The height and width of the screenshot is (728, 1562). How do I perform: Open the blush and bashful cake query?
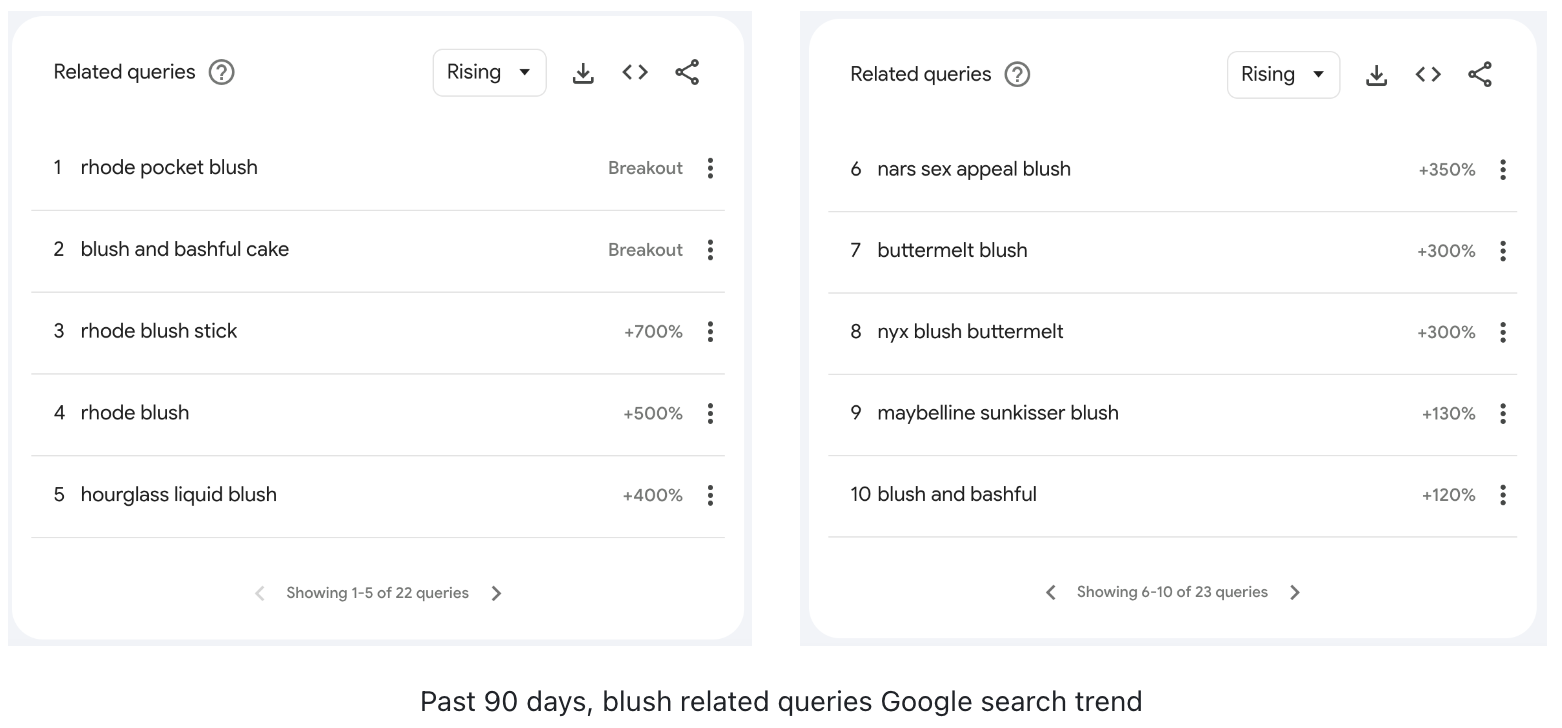[185, 249]
